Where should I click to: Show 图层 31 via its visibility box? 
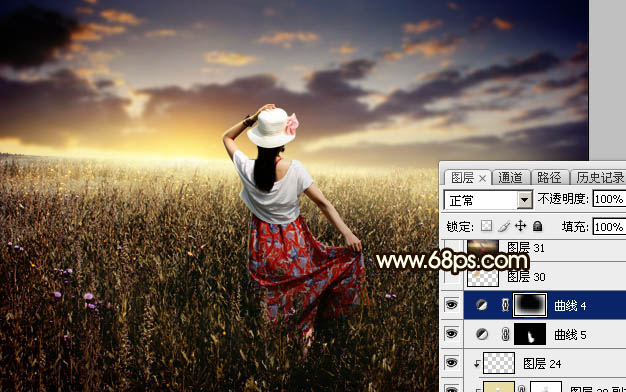452,248
